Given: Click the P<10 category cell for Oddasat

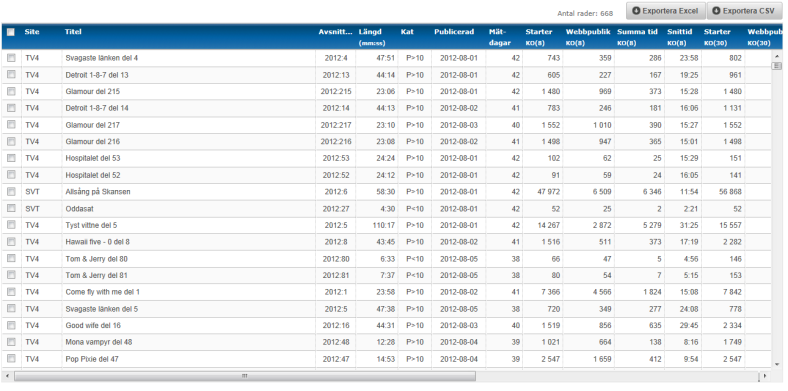Looking at the screenshot, I should [x=415, y=208].
